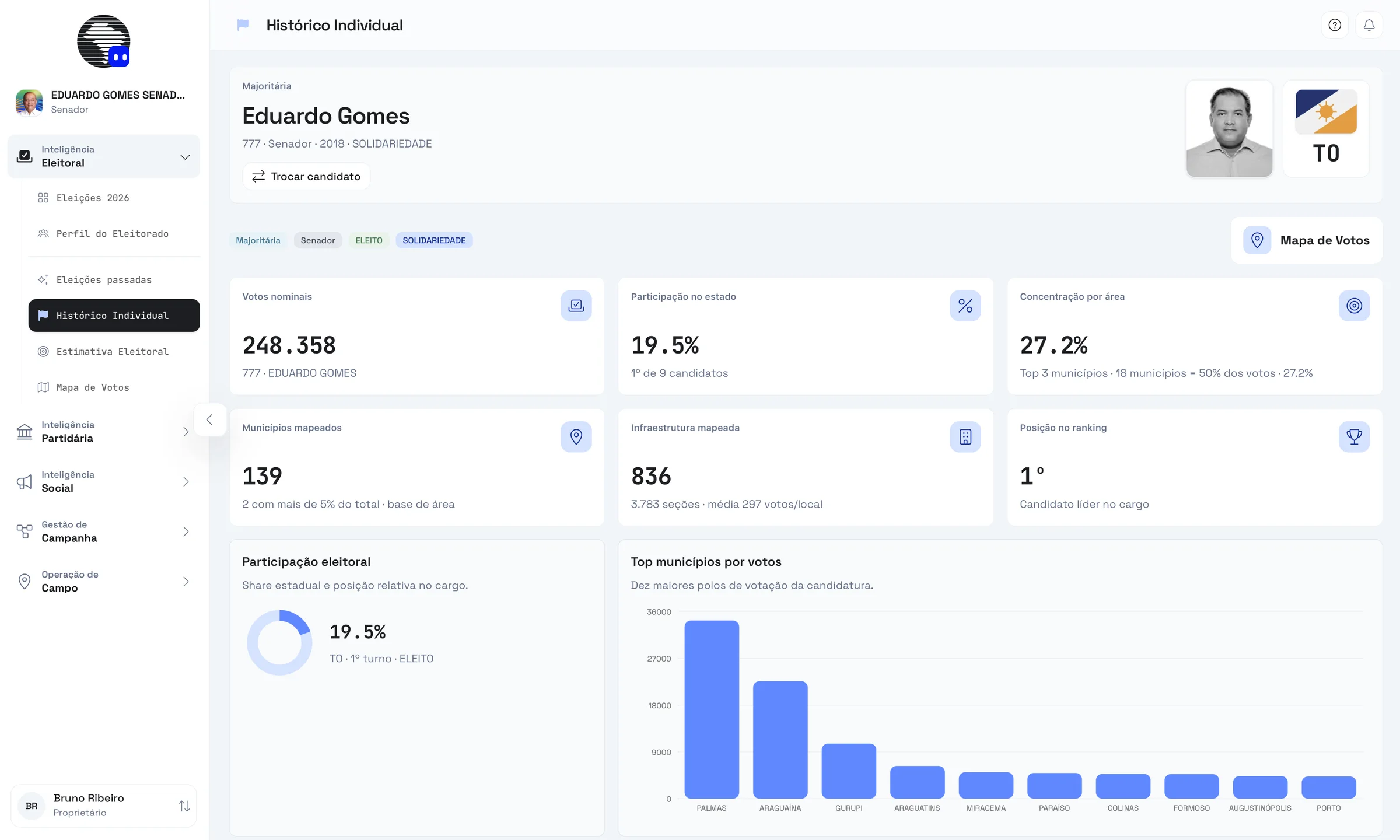Click the Eduardo Gomes sidebar avatar
This screenshot has height=840, width=1400.
click(29, 102)
